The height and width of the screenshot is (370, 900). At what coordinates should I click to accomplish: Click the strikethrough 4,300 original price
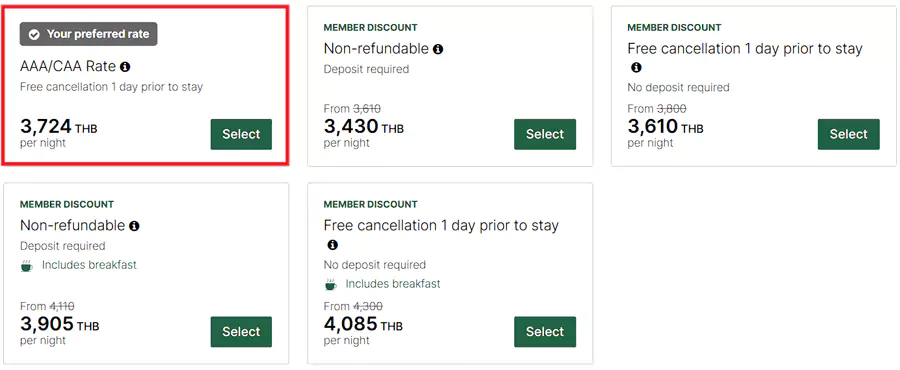[x=367, y=306]
